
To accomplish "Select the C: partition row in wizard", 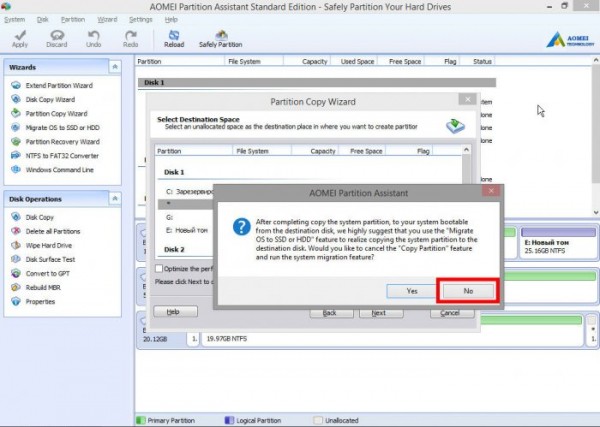I will coord(185,191).
